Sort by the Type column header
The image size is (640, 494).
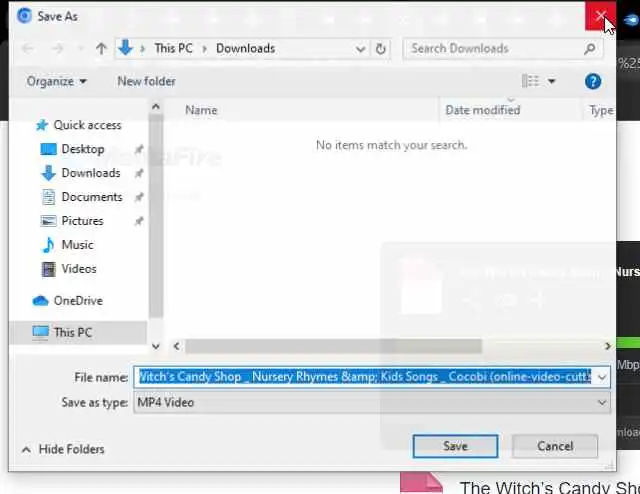pyautogui.click(x=601, y=110)
